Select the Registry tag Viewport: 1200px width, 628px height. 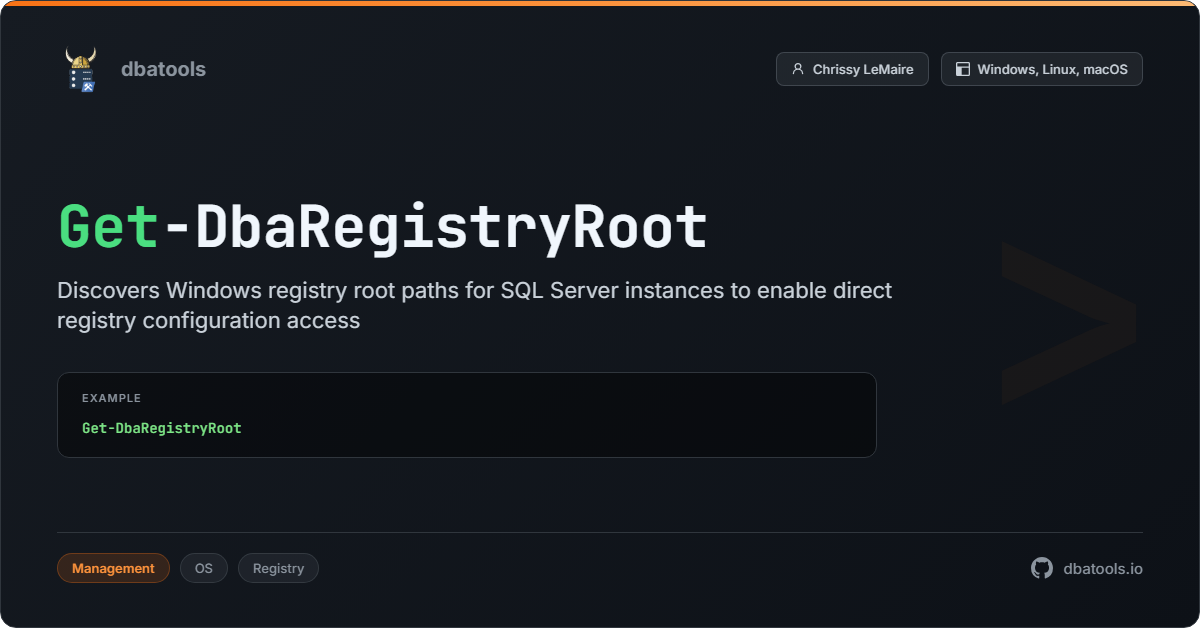tap(278, 568)
